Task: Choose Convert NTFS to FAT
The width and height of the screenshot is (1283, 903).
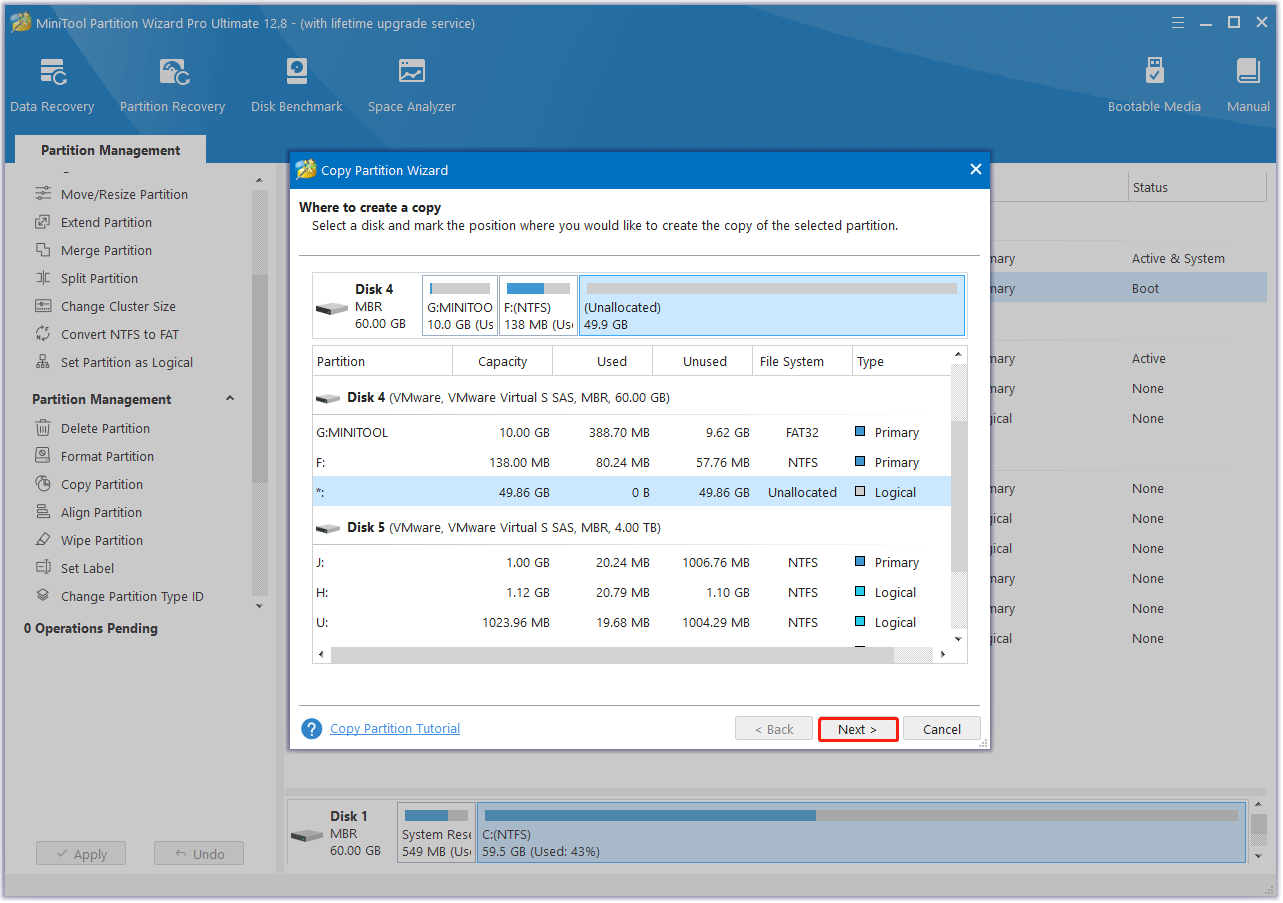Action: click(x=120, y=334)
